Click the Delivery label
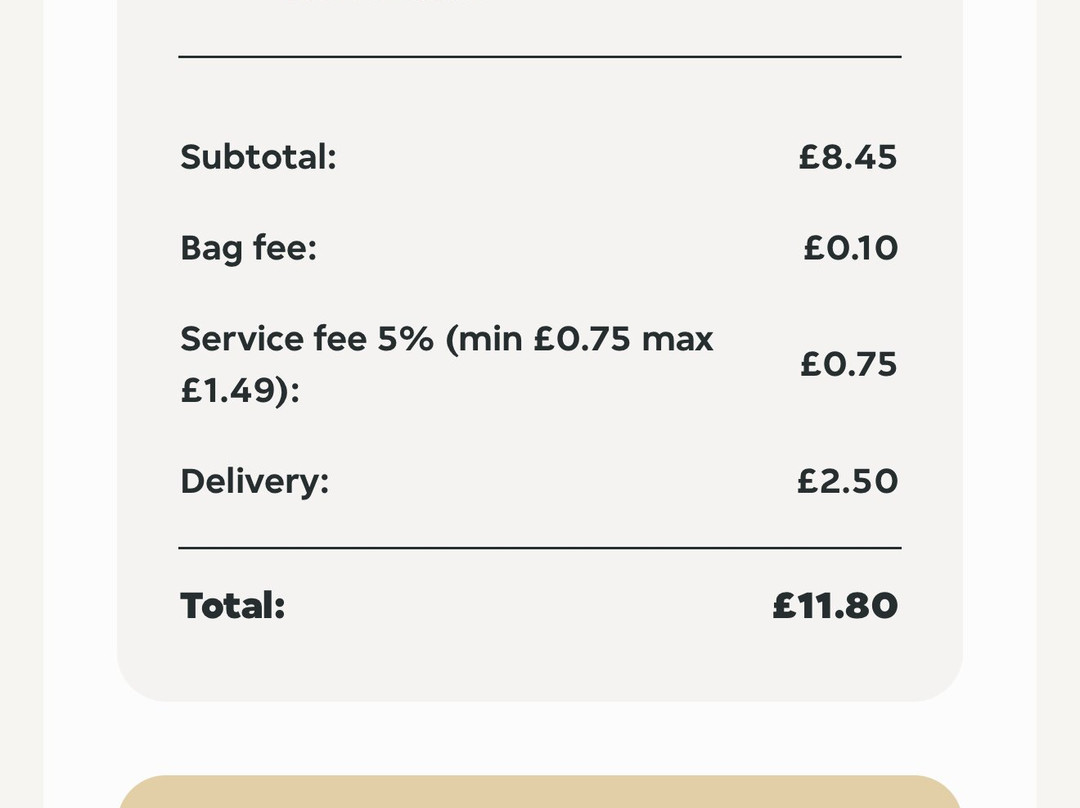The width and height of the screenshot is (1080, 808). [254, 481]
